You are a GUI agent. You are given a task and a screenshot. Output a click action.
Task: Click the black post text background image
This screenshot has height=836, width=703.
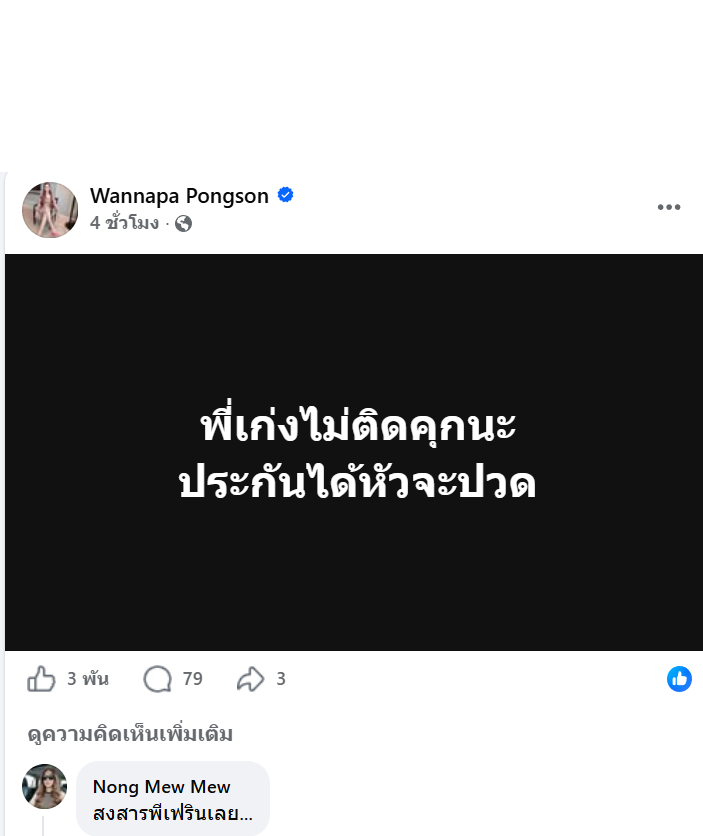pyautogui.click(x=354, y=452)
